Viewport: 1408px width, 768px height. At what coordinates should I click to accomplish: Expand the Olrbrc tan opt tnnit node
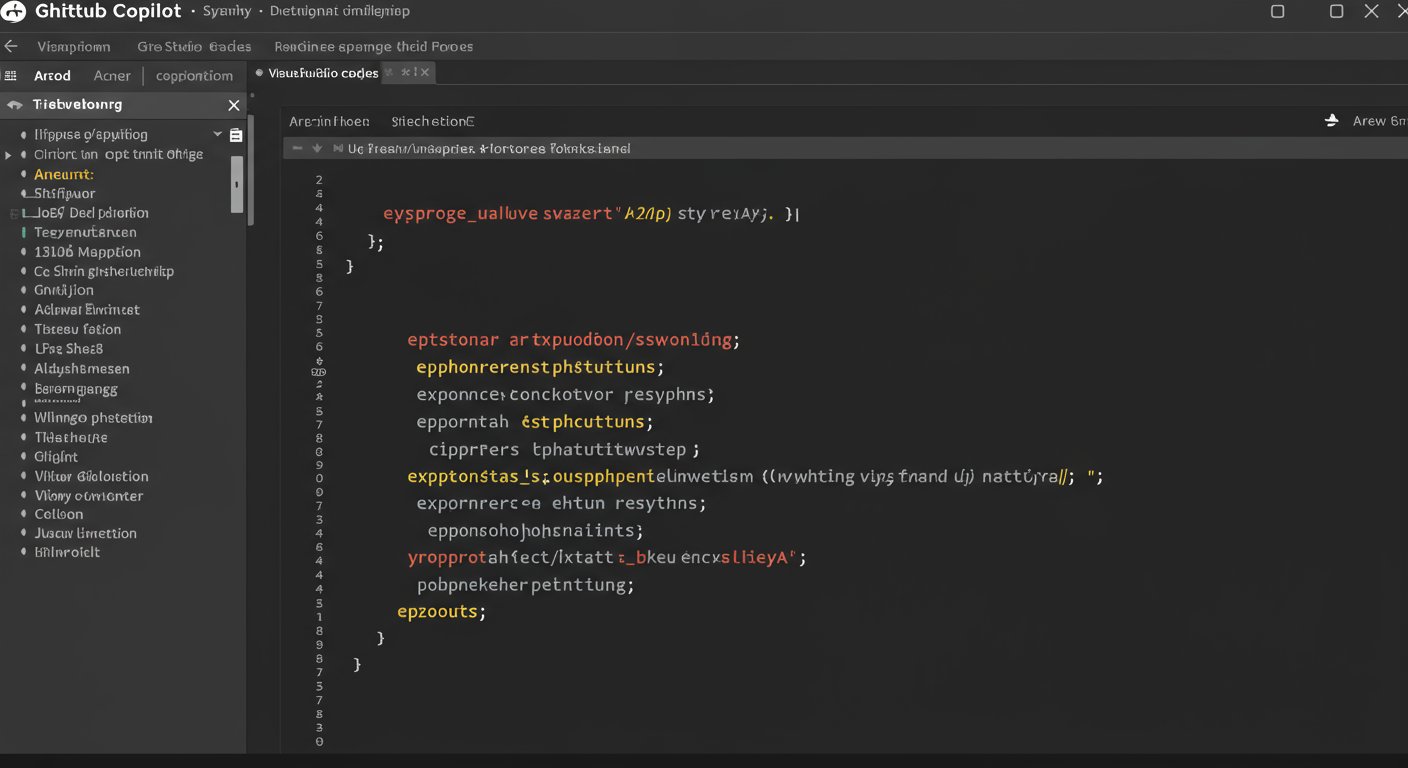pos(8,154)
